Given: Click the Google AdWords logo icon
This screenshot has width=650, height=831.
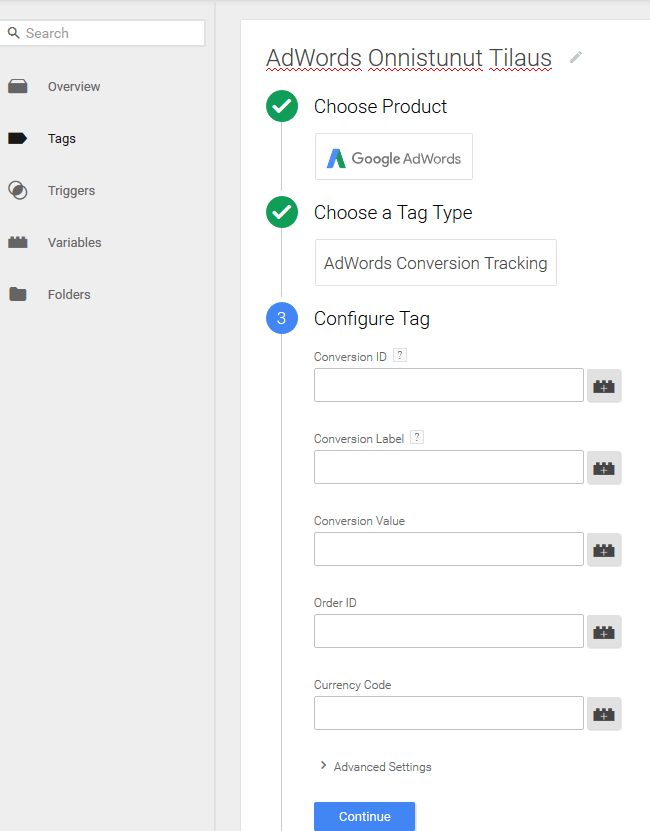Looking at the screenshot, I should coord(336,158).
